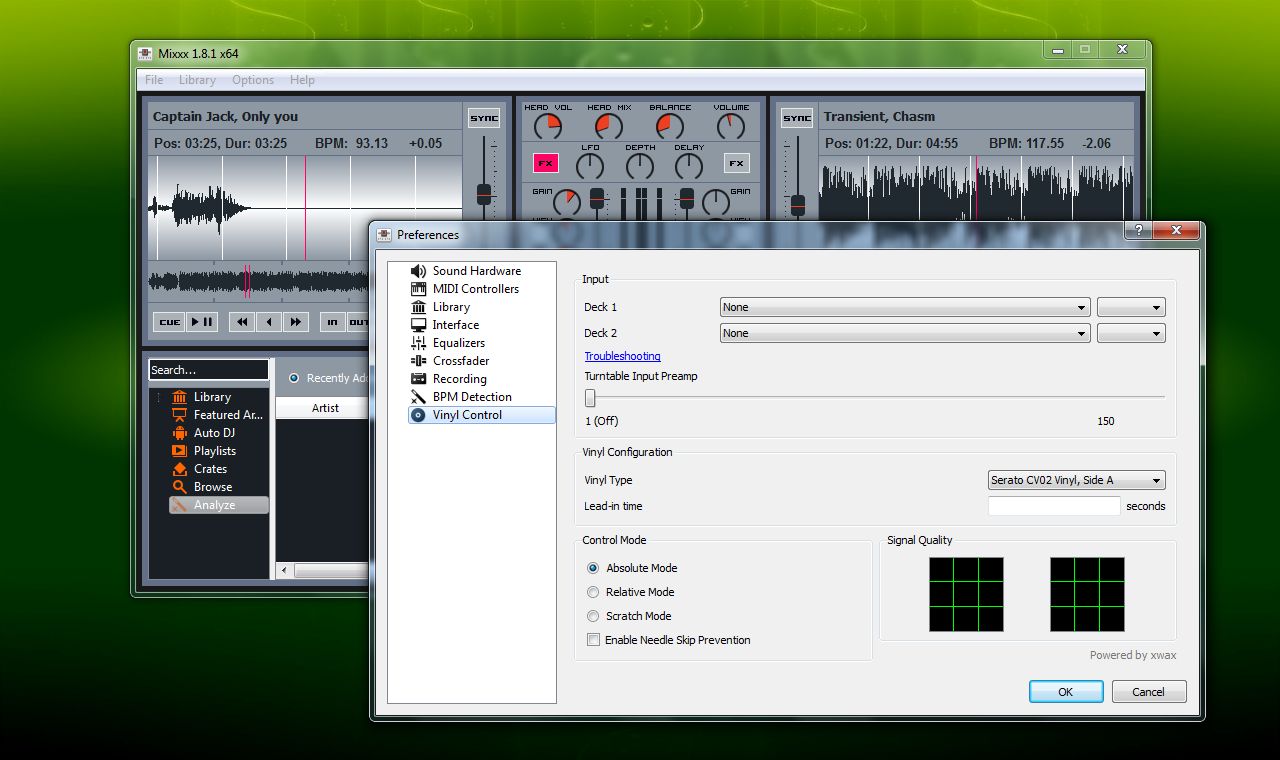This screenshot has height=760, width=1280.
Task: Click the BALANCE knob
Action: click(x=670, y=126)
